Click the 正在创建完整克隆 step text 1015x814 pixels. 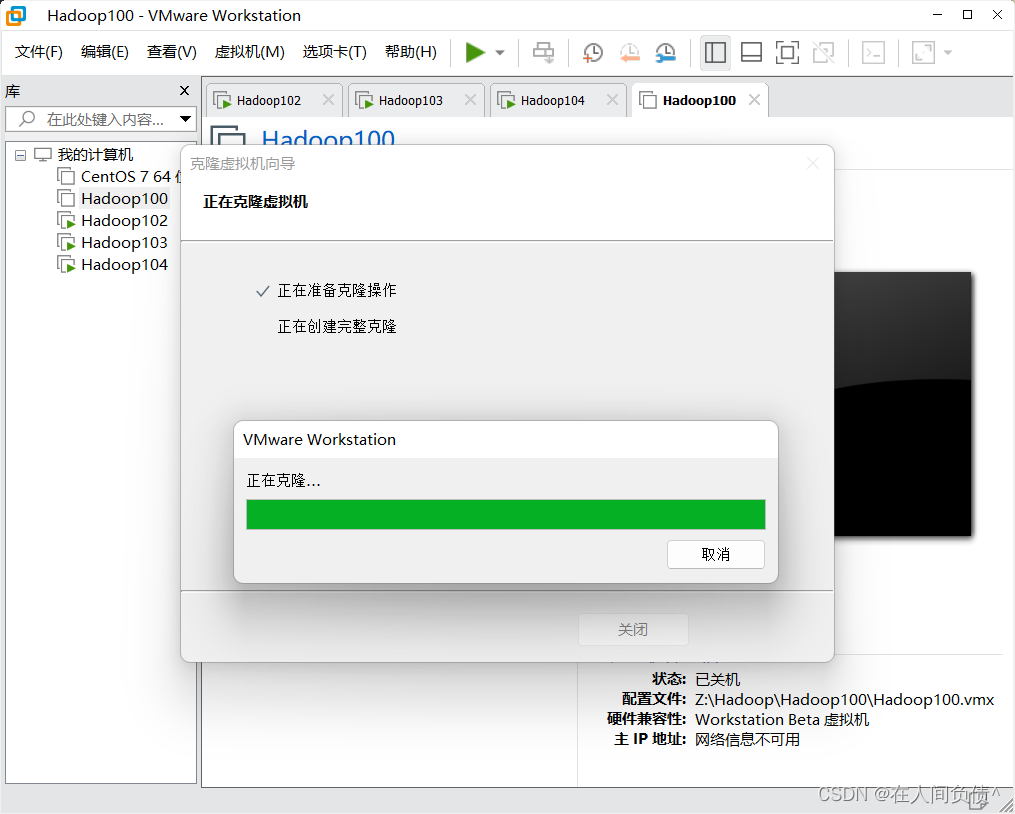coord(337,326)
